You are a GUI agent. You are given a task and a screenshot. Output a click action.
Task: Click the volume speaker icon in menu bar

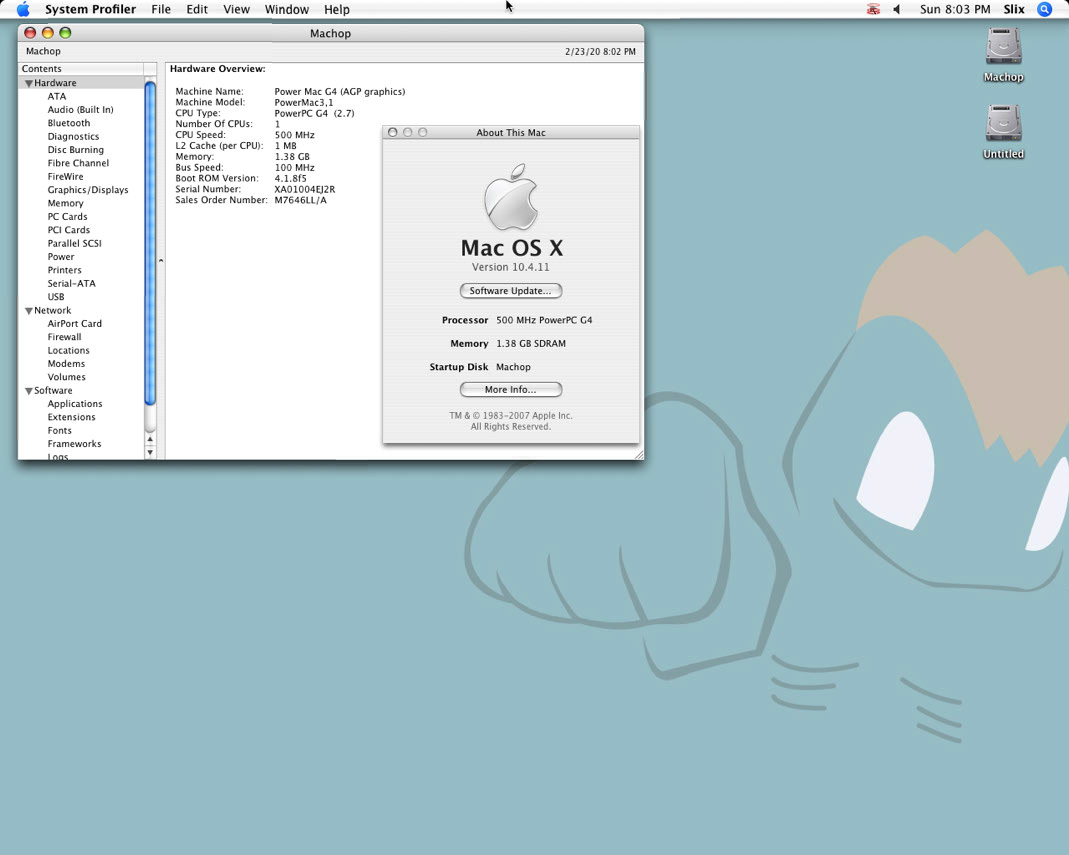tap(897, 10)
